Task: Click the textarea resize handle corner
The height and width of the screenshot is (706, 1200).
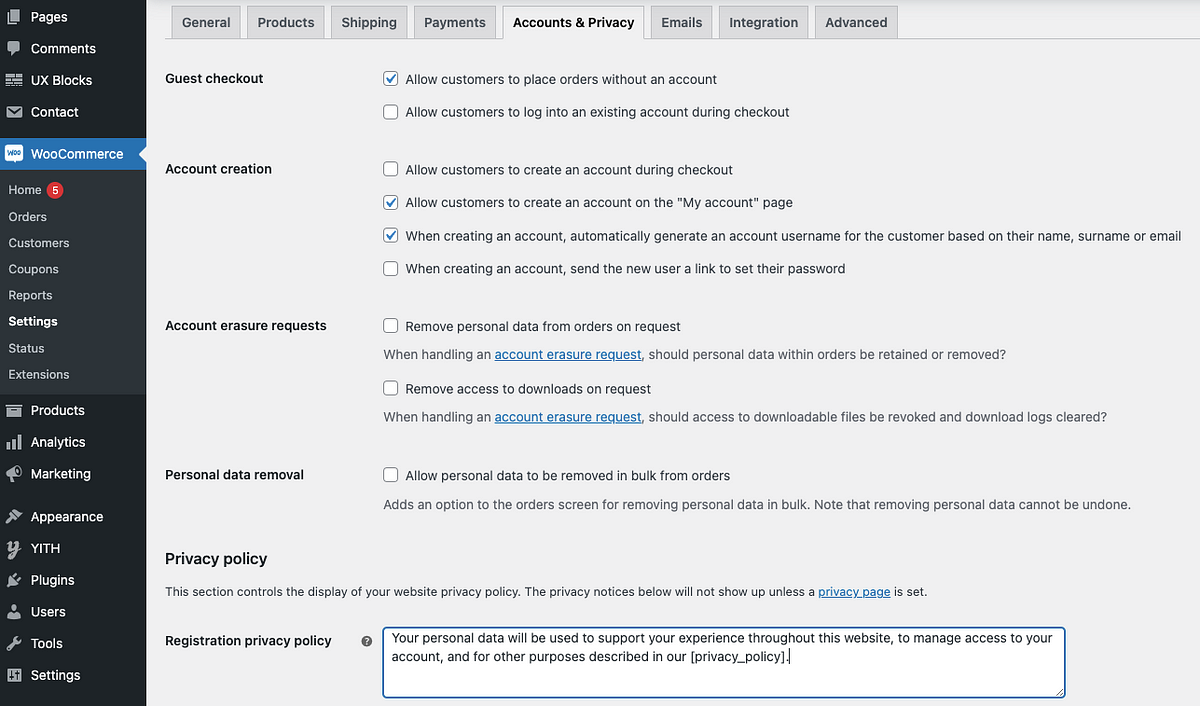Action: coord(1059,691)
